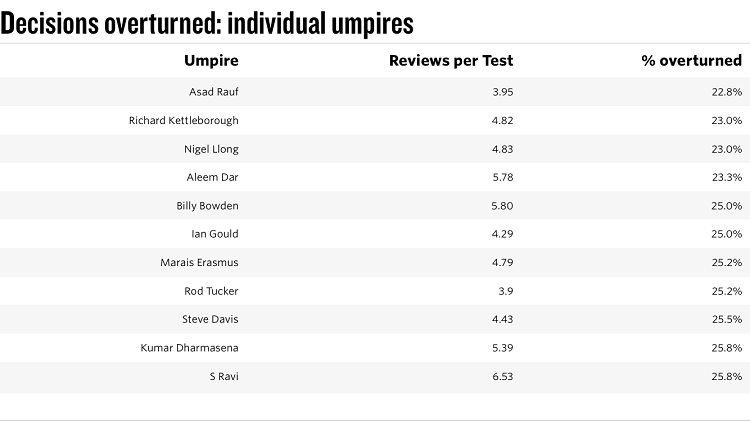Click the 5.78 reviews value for Aleem Dar
Screen dimensions: 750x421
pyautogui.click(x=499, y=177)
